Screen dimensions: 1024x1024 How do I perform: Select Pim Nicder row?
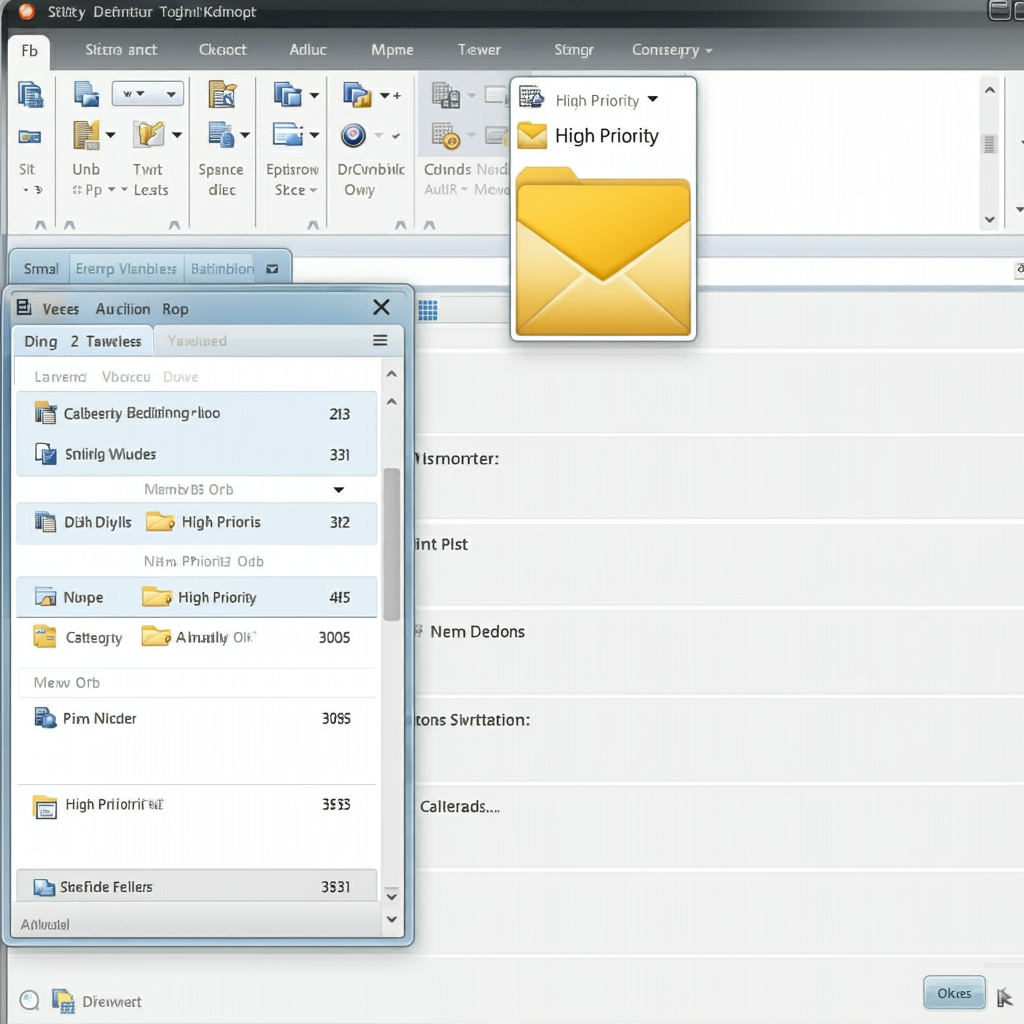click(197, 718)
